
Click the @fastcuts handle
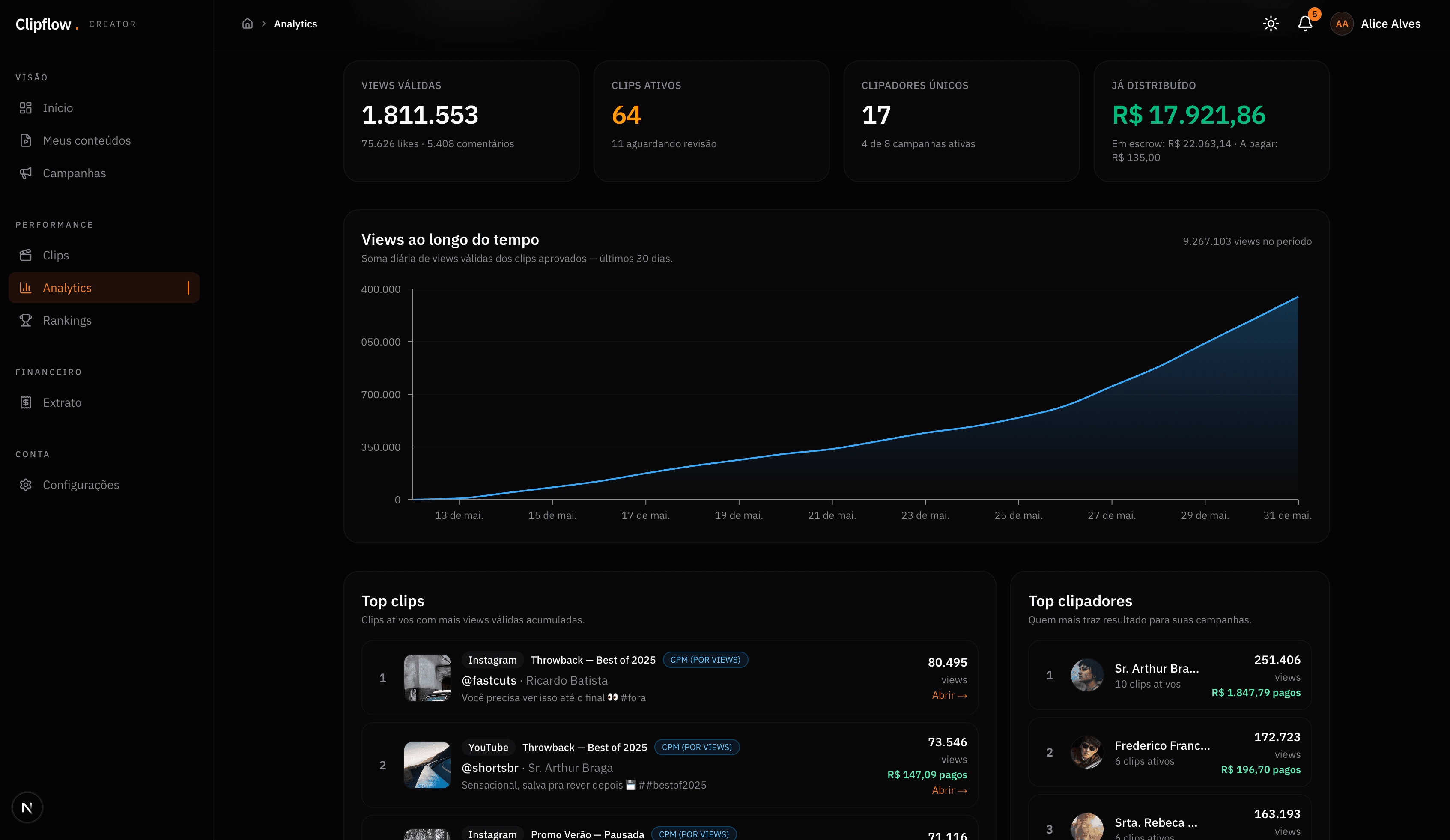point(489,681)
